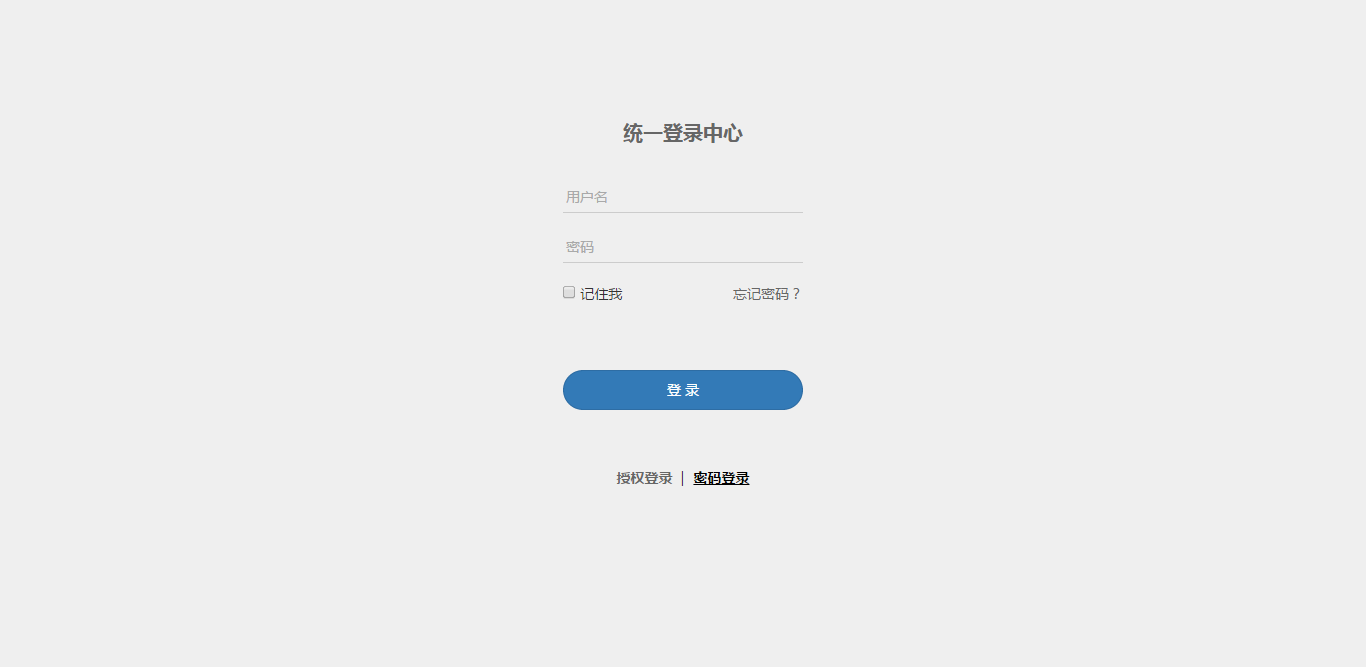Click the 用户名 username input field
Image resolution: width=1366 pixels, height=667 pixels.
[x=683, y=197]
